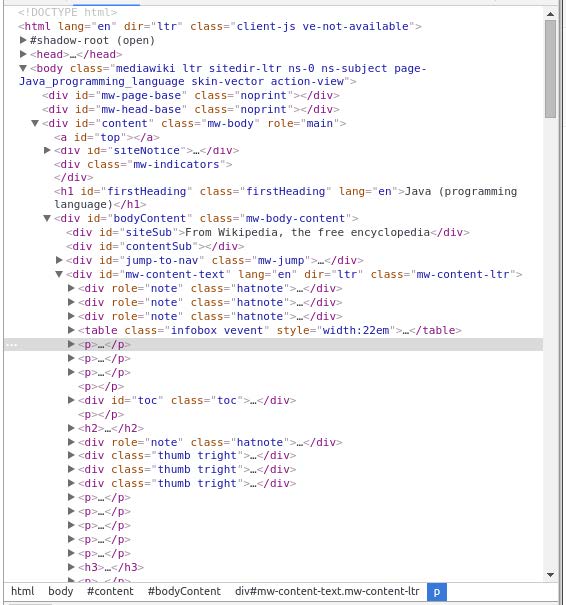Expand the h2 element node
Viewport: 566px width, 605px height.
tap(71, 428)
